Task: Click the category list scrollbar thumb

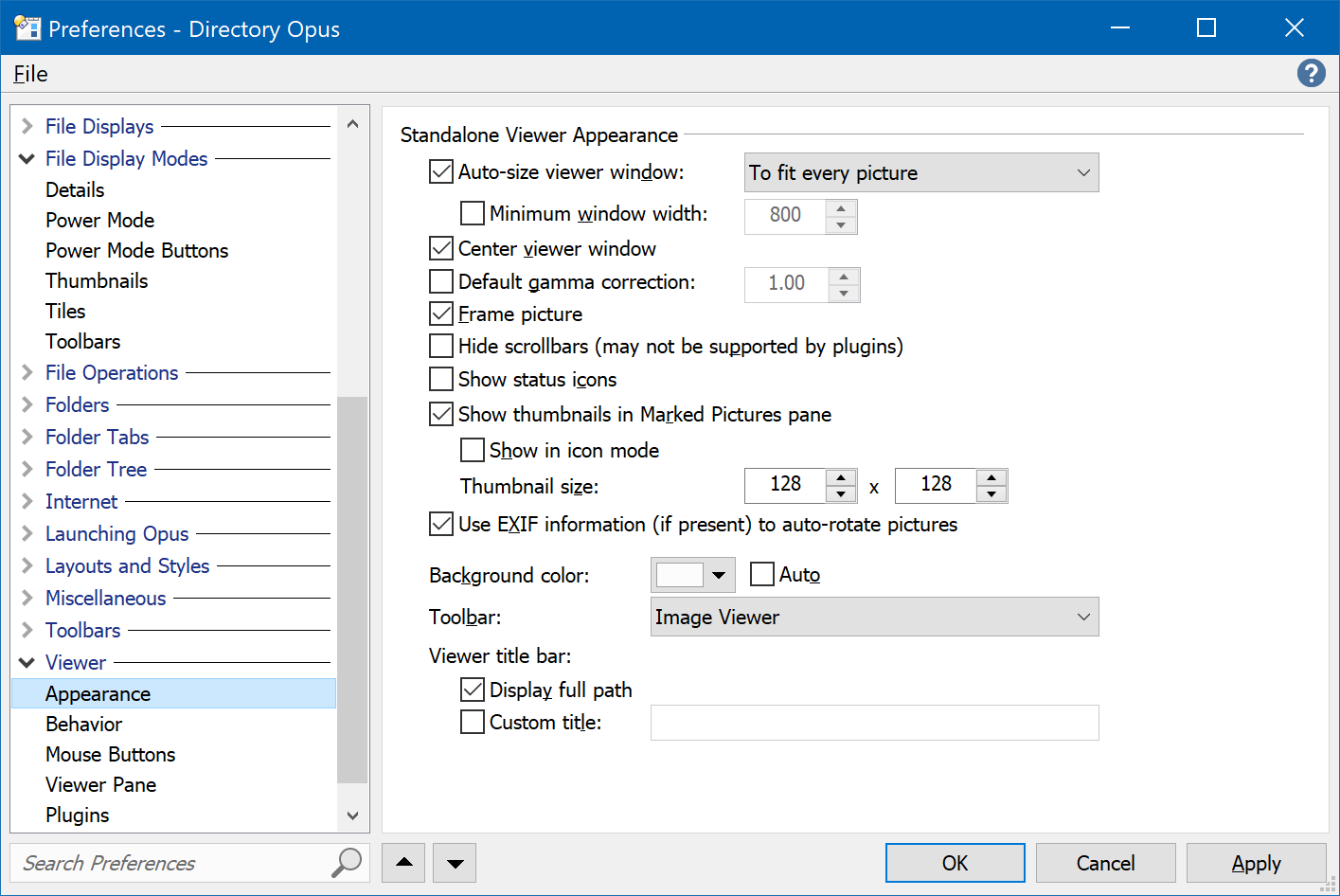Action: [x=352, y=589]
